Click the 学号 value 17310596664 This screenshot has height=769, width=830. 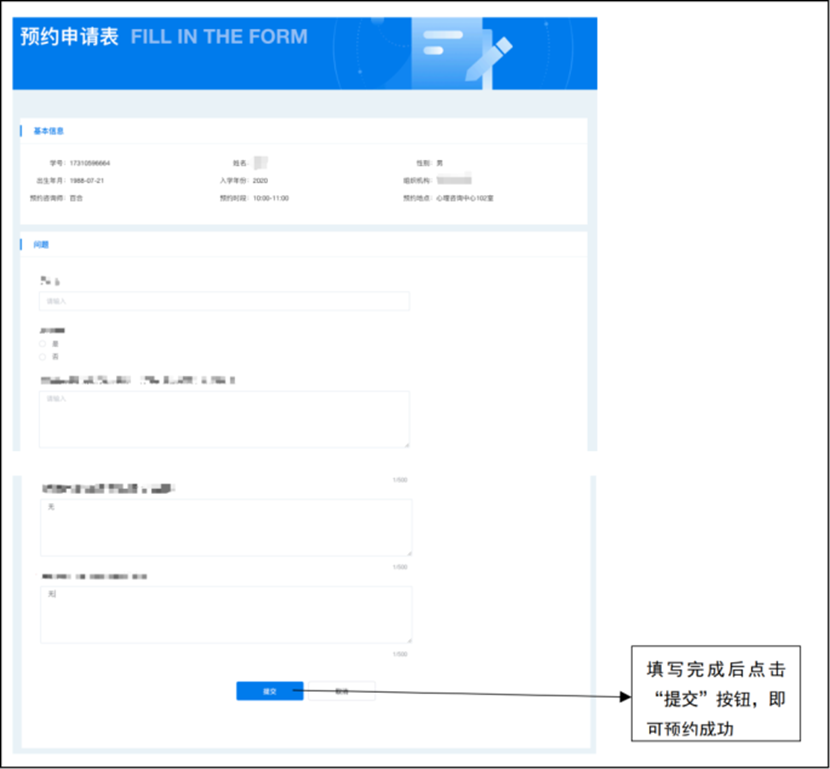pos(90,162)
